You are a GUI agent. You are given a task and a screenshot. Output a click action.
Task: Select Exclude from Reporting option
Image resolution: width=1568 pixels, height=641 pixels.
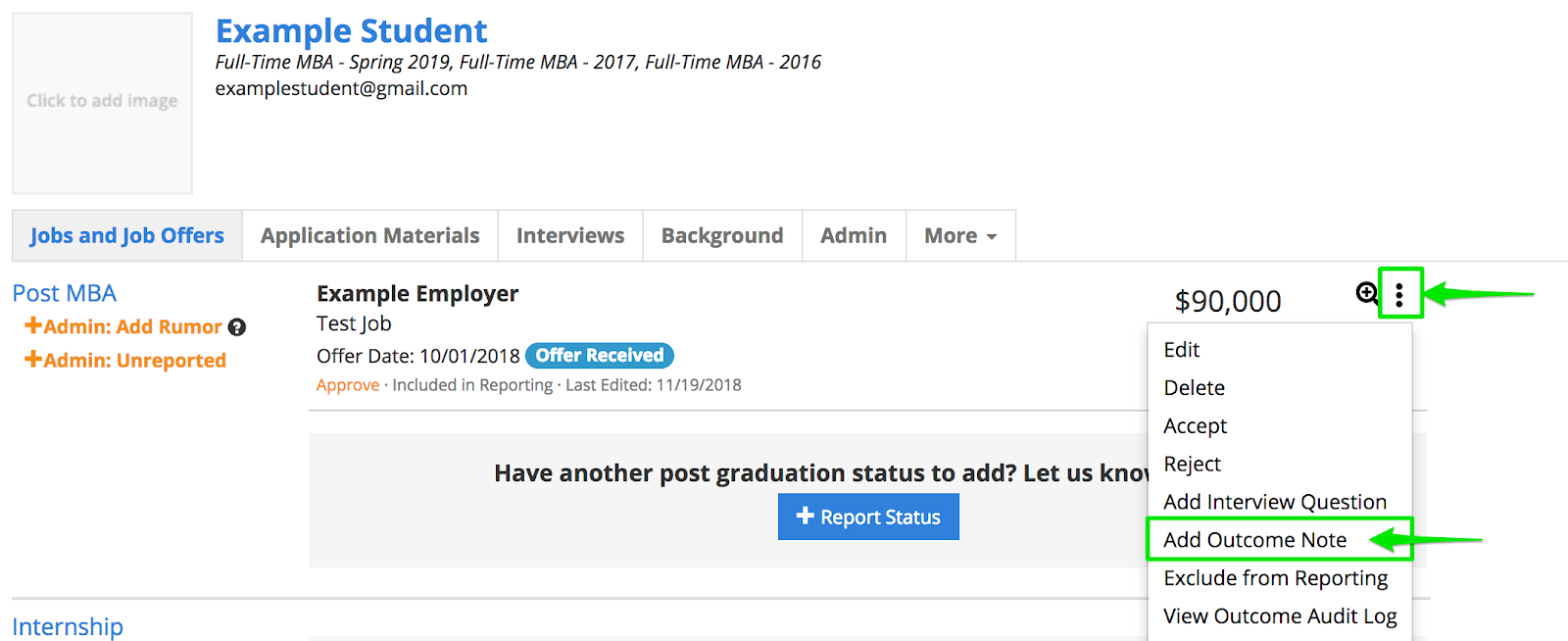[1275, 578]
